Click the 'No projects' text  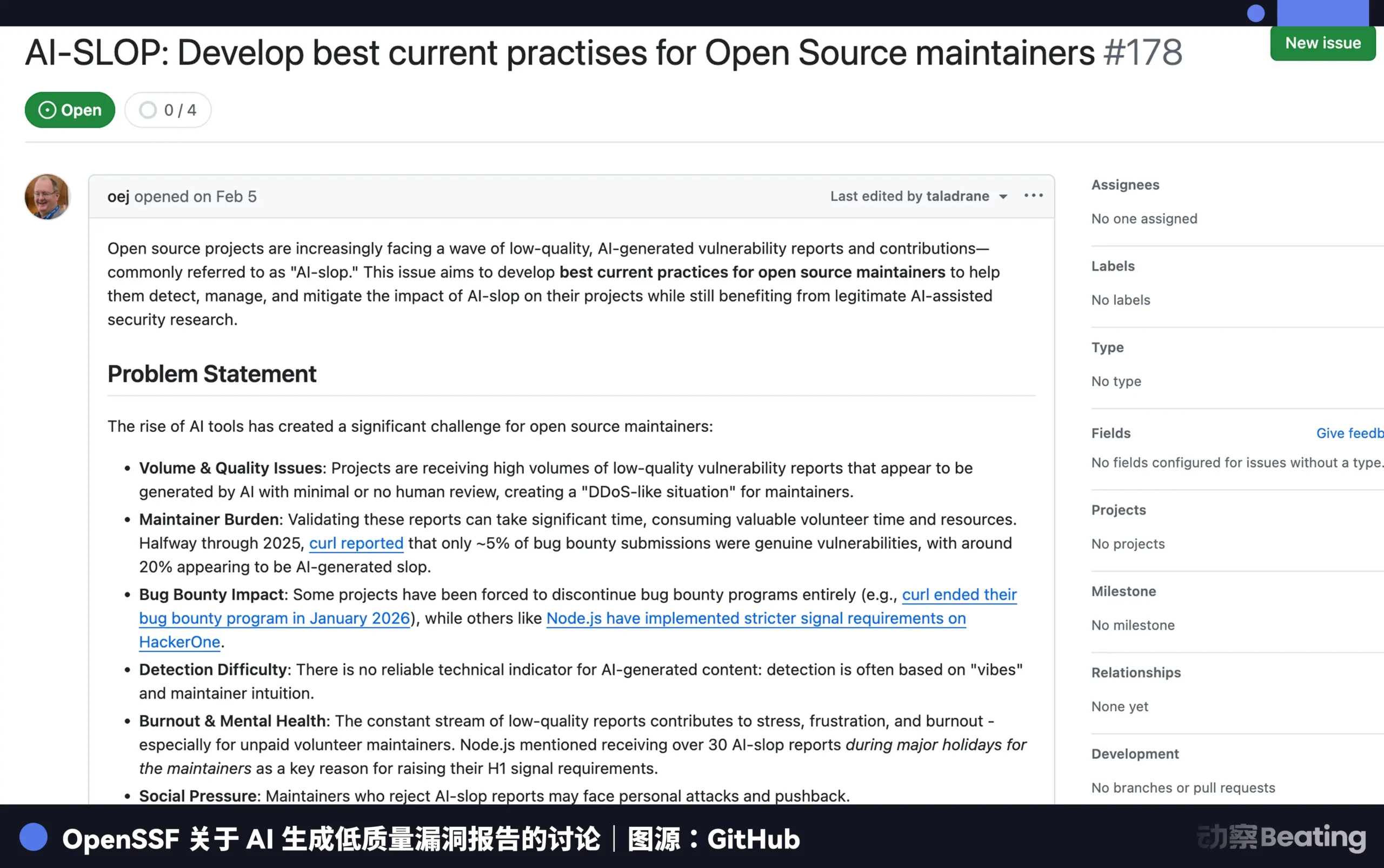(x=1128, y=544)
